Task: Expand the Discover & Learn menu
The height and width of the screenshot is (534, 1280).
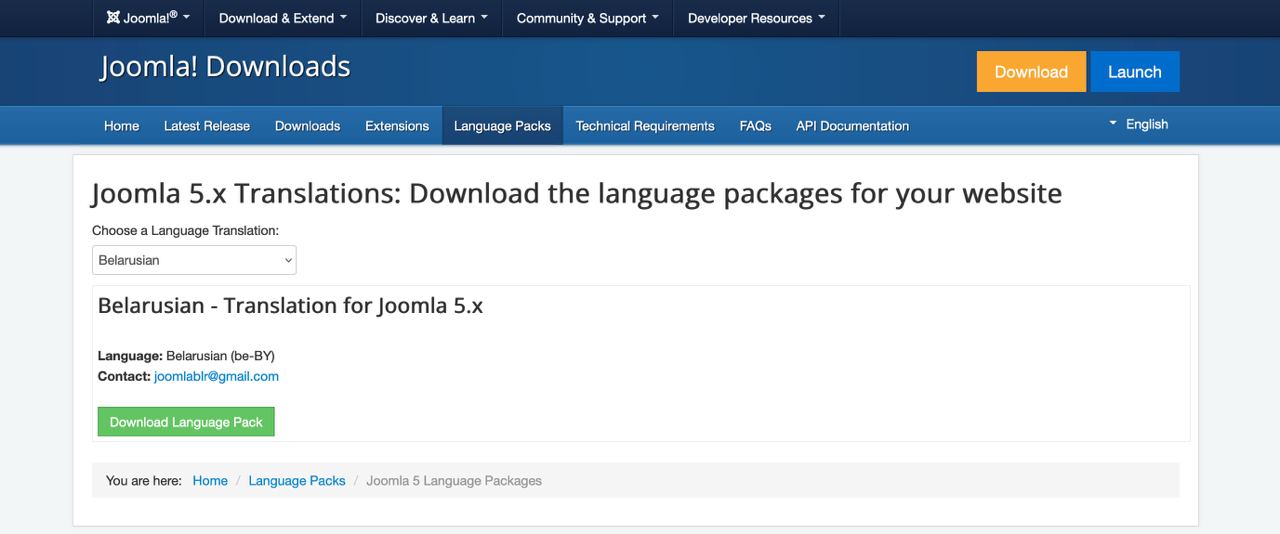Action: [431, 18]
